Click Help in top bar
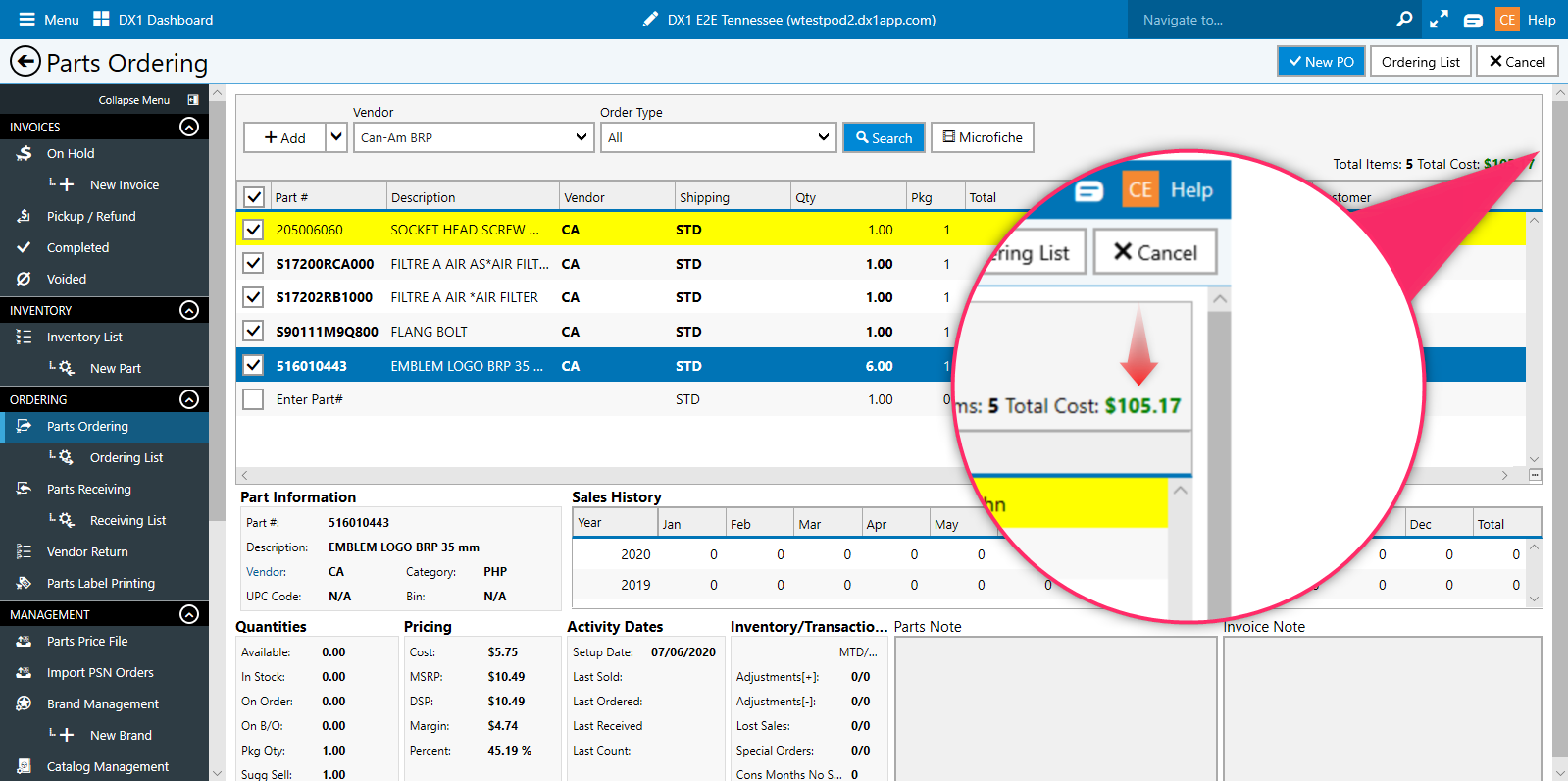1568x781 pixels. 1542,20
